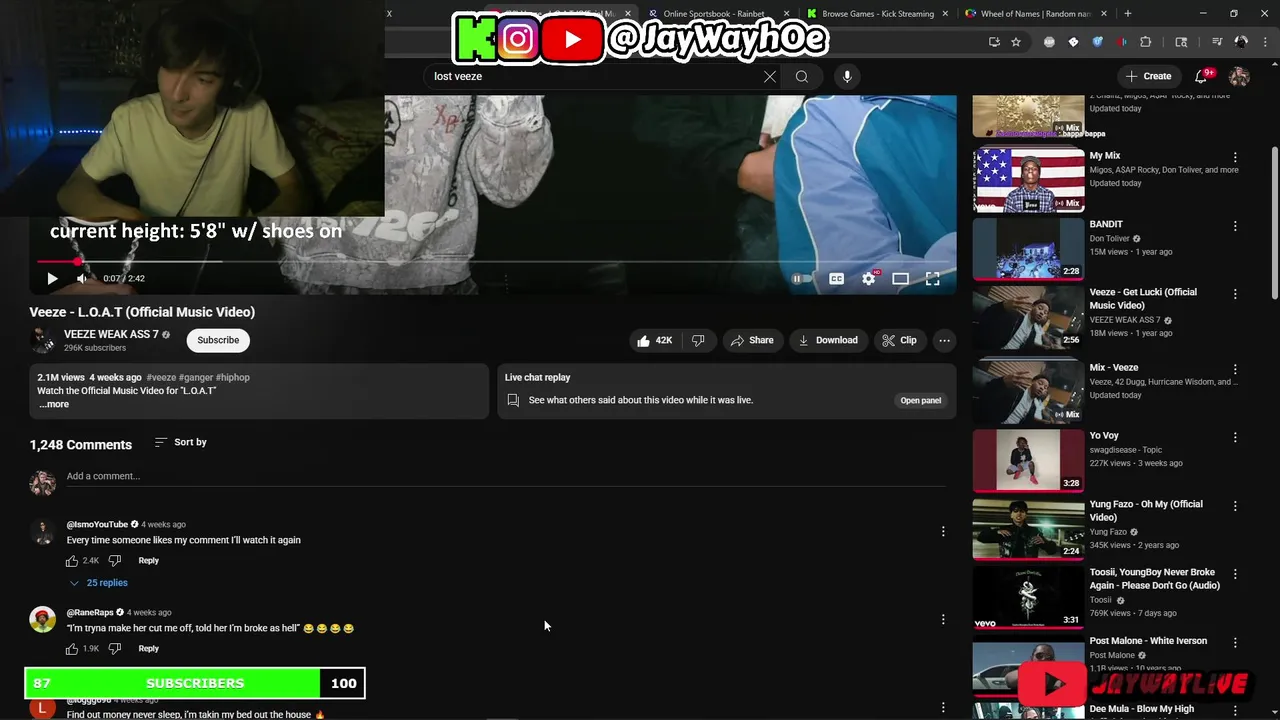
Task: Start voice search with microphone
Action: [847, 76]
